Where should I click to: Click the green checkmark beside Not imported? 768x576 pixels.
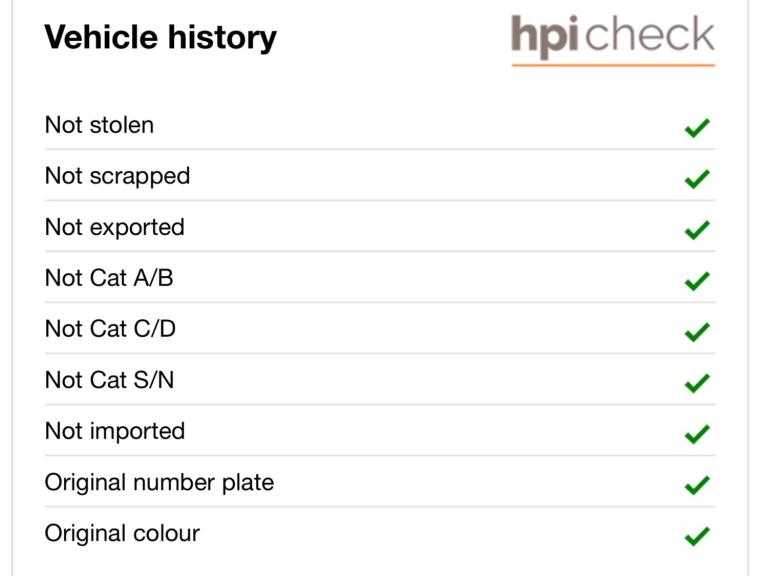tap(697, 434)
